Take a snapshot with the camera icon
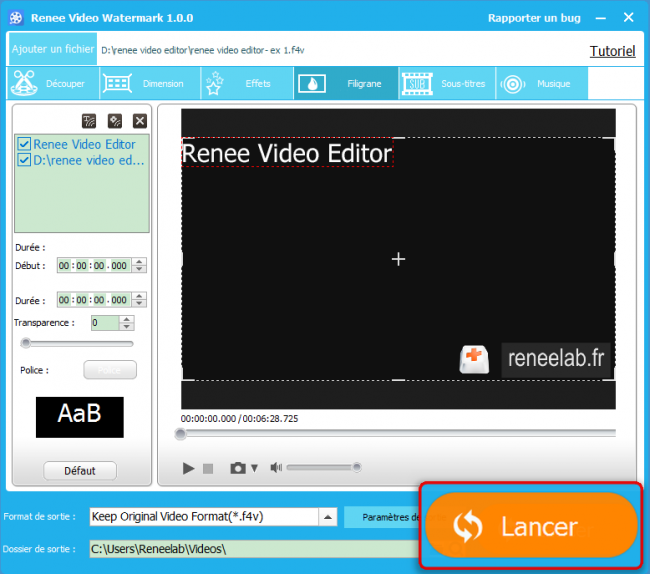 coord(238,468)
